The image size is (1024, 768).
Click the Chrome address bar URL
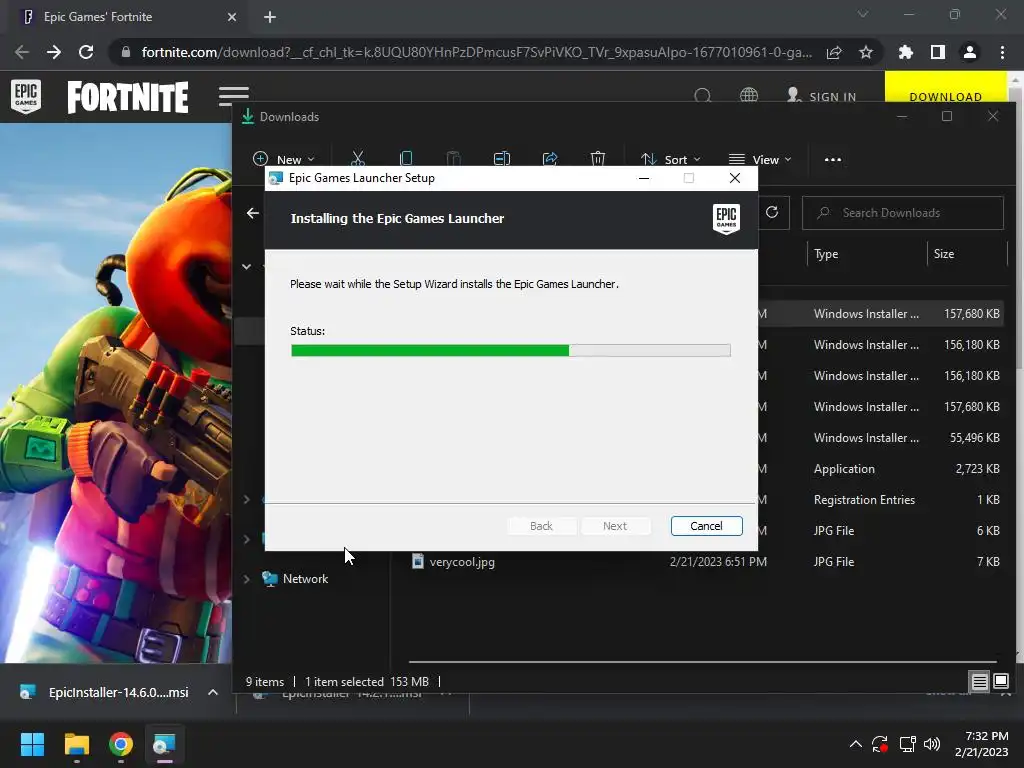(x=477, y=52)
